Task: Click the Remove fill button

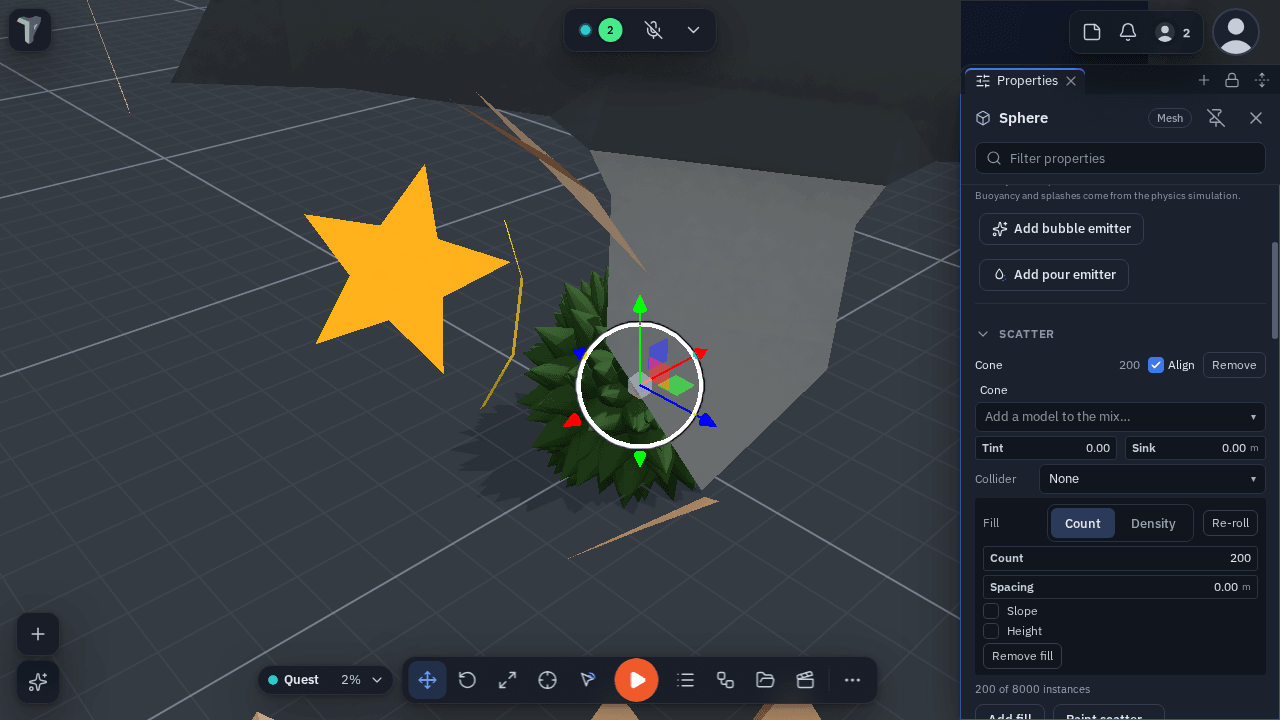Action: [1022, 656]
